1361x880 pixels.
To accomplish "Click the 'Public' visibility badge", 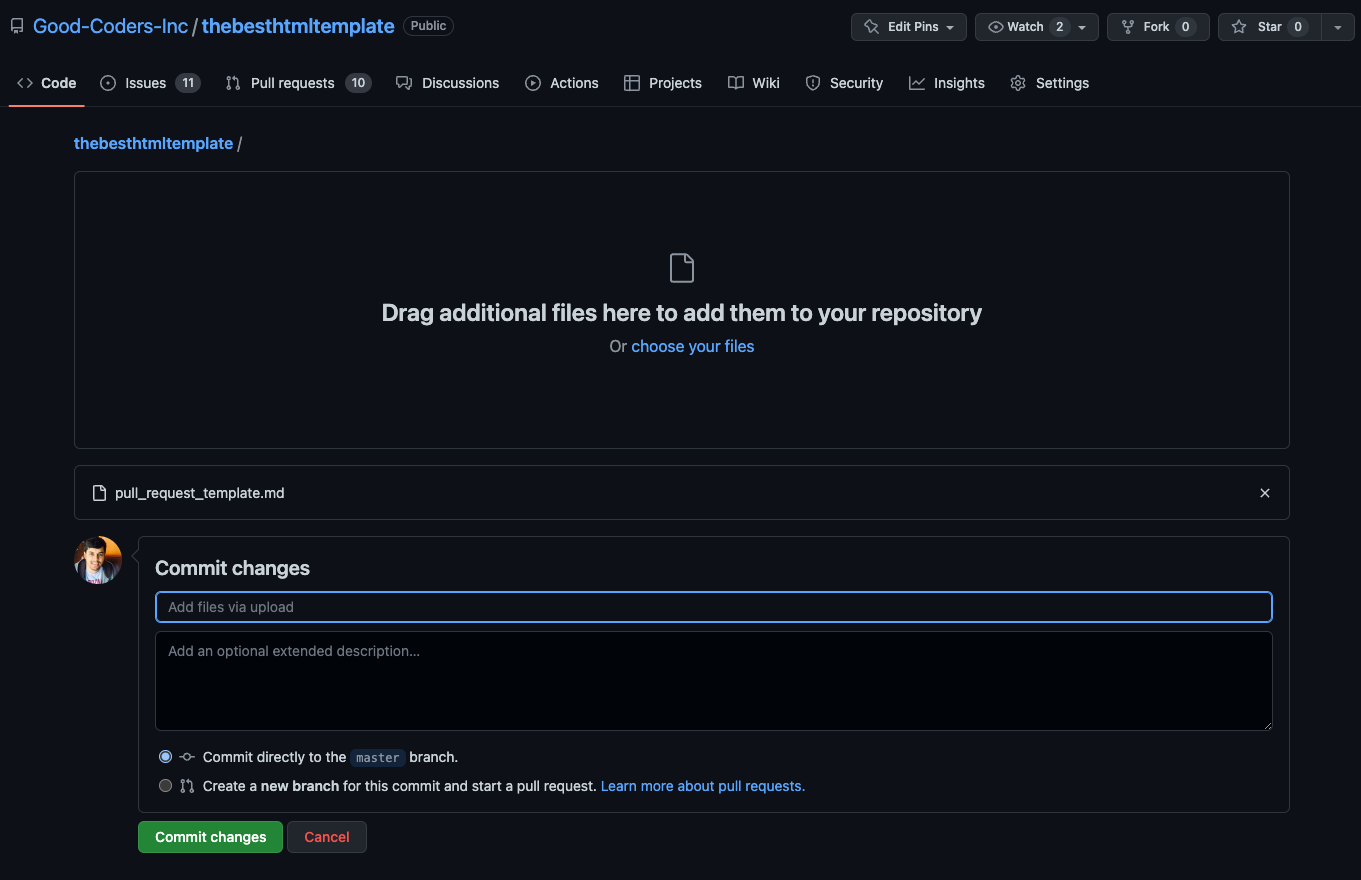I will (x=428, y=26).
